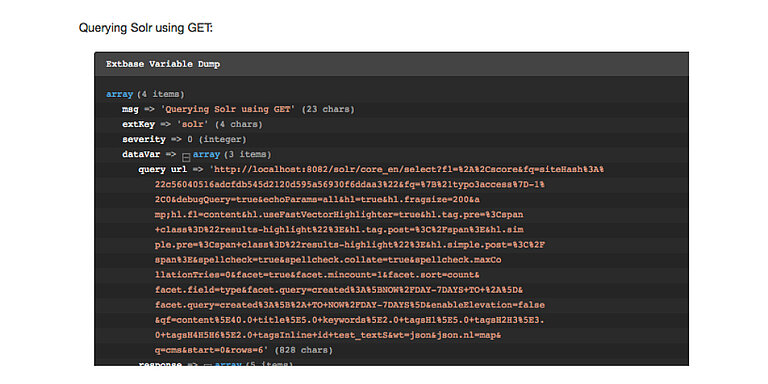Select the line starting 'facet.field=type&facet.query'
Viewport: 768px width, 384px height.
point(339,290)
